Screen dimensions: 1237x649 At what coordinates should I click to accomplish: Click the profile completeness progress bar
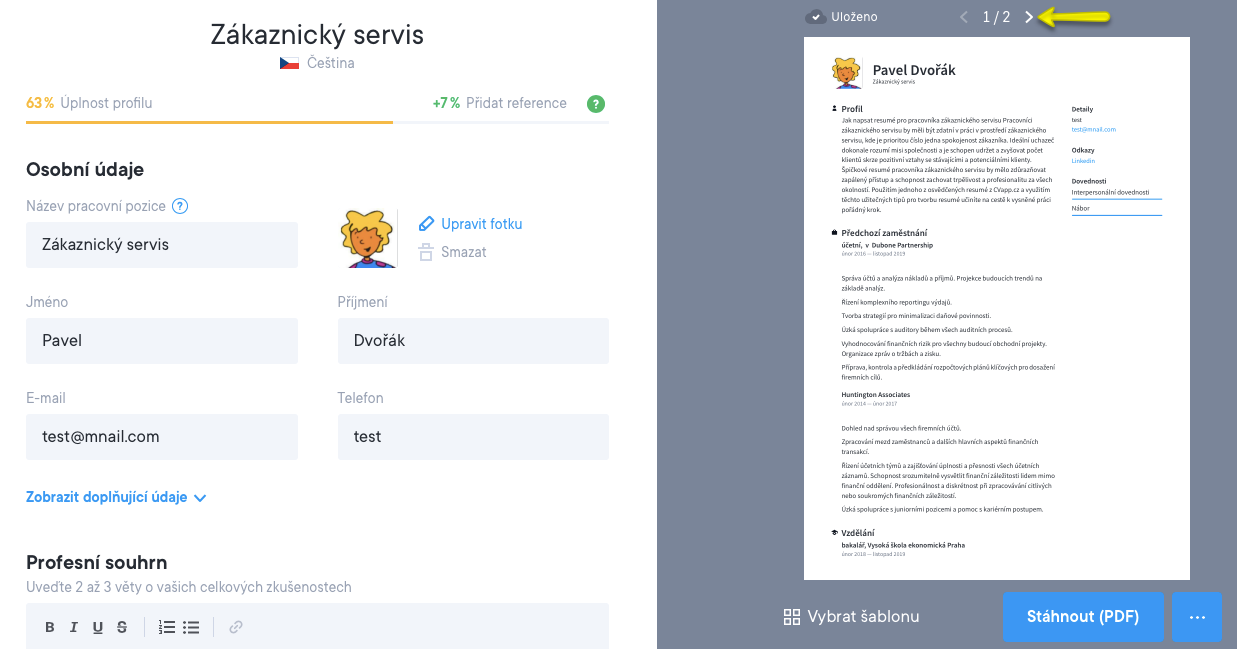point(317,122)
